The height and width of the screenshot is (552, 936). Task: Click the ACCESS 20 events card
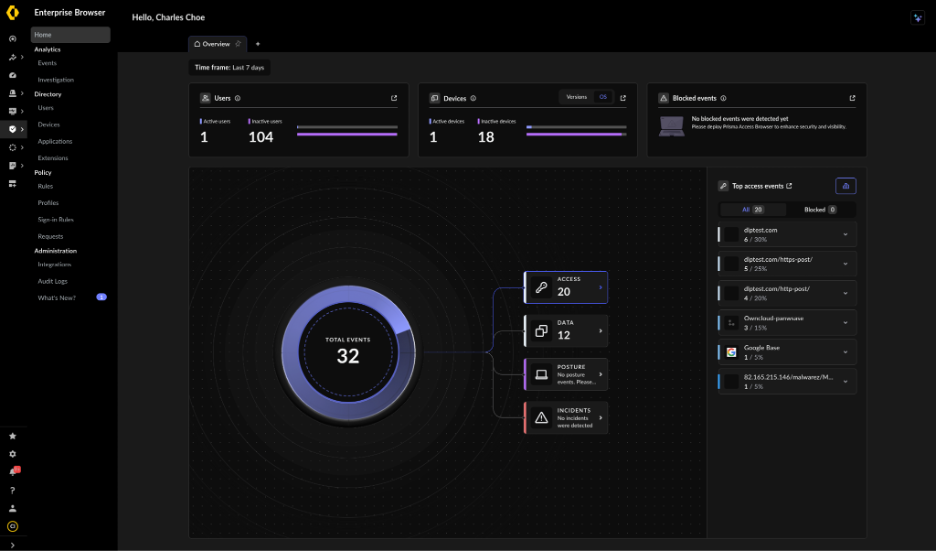coord(566,287)
